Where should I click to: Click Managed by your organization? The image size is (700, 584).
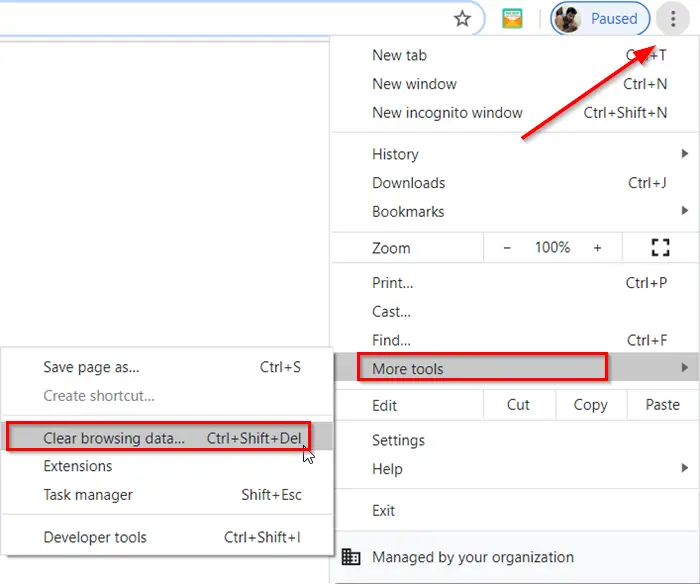coord(516,557)
